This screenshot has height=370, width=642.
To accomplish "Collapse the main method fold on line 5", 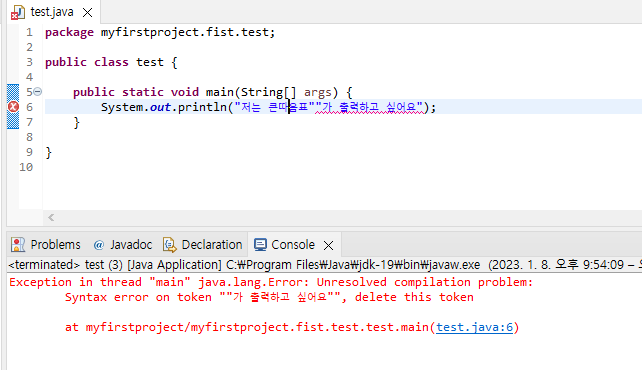I will coord(38,92).
